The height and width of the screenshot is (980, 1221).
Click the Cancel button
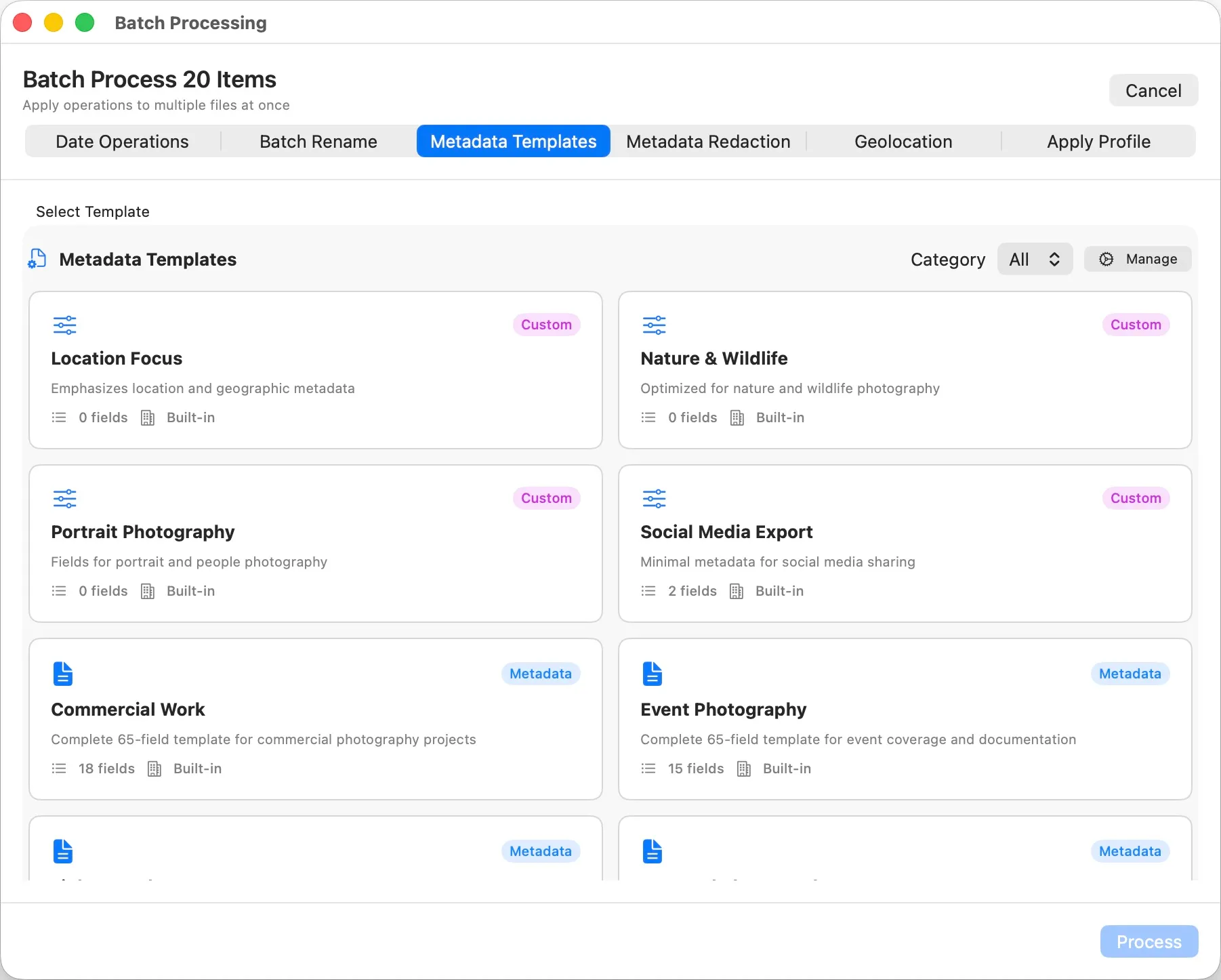pyautogui.click(x=1153, y=90)
